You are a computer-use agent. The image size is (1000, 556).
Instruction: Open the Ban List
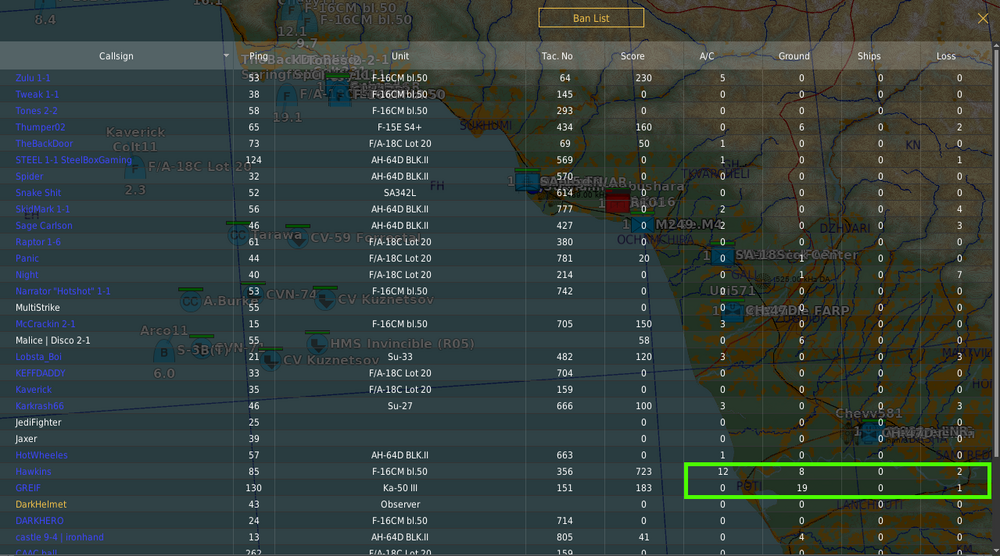(x=591, y=18)
